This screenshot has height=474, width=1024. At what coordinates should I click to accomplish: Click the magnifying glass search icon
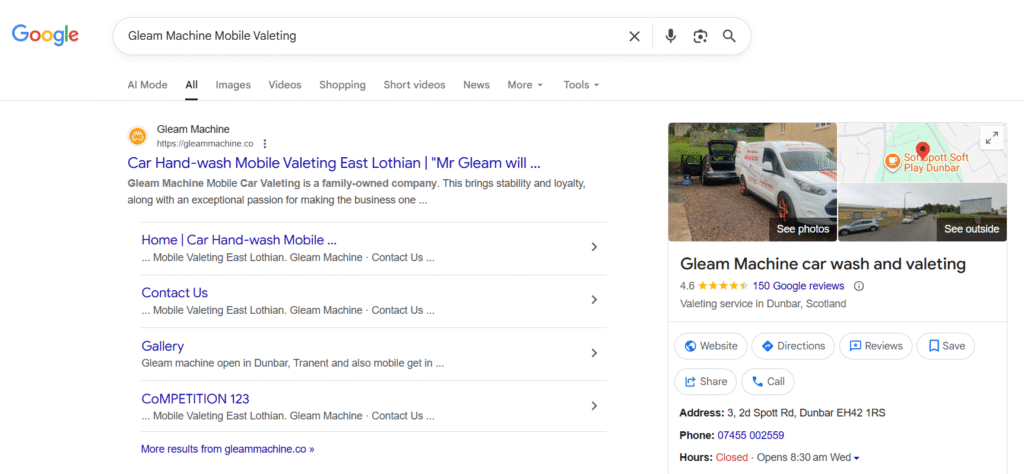(729, 36)
